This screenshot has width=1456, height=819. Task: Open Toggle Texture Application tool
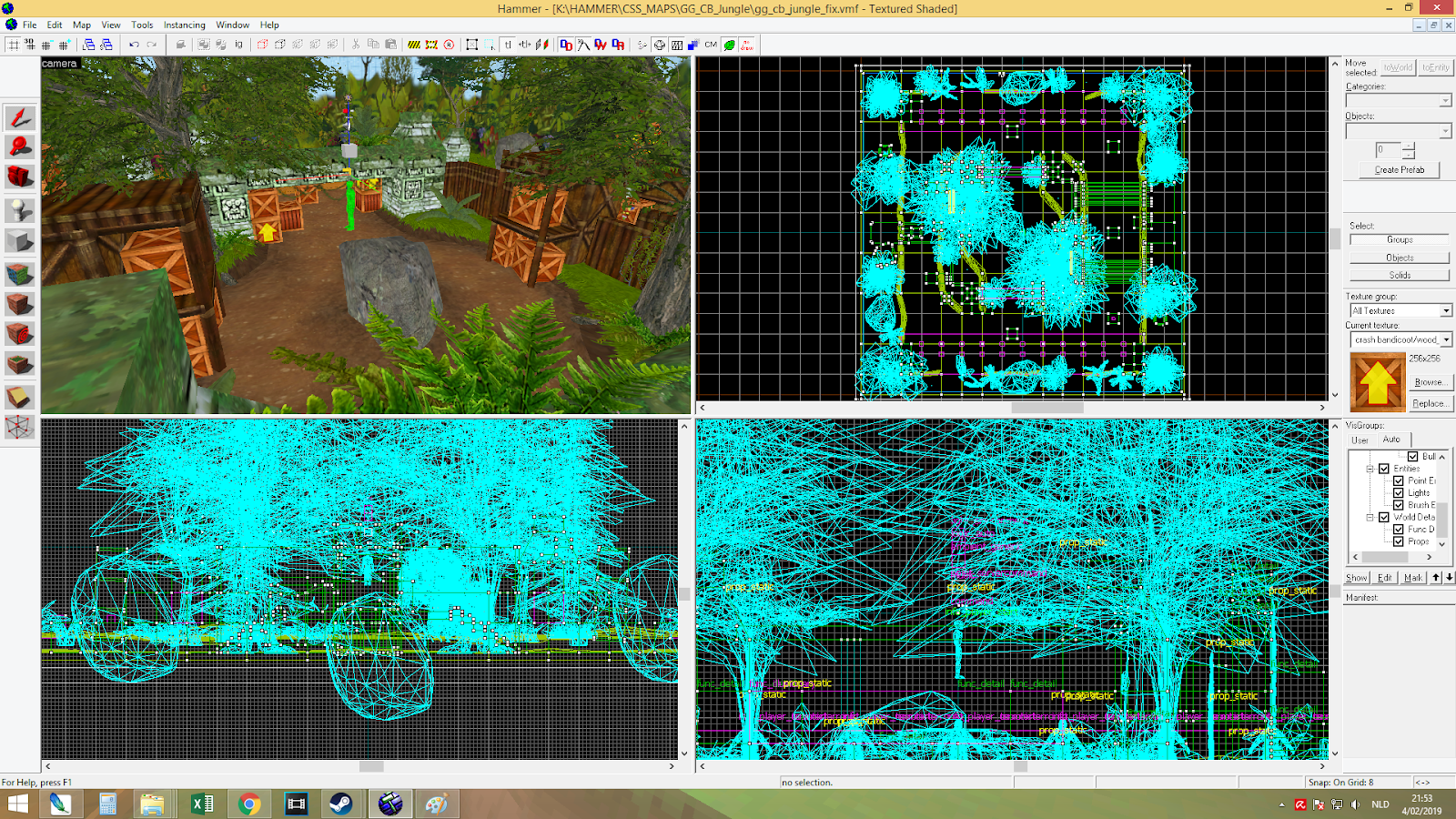(x=20, y=273)
